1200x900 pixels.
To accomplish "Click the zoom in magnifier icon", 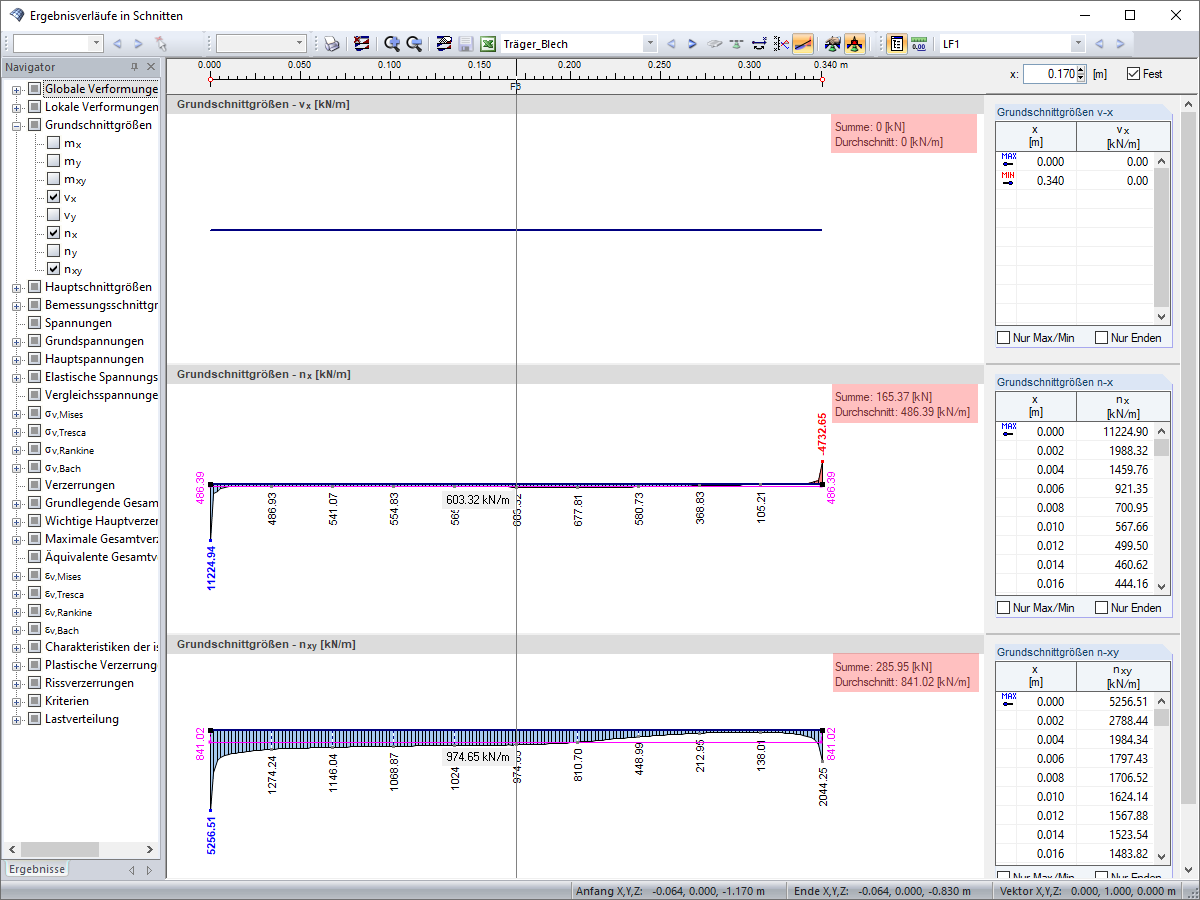I will tap(392, 44).
